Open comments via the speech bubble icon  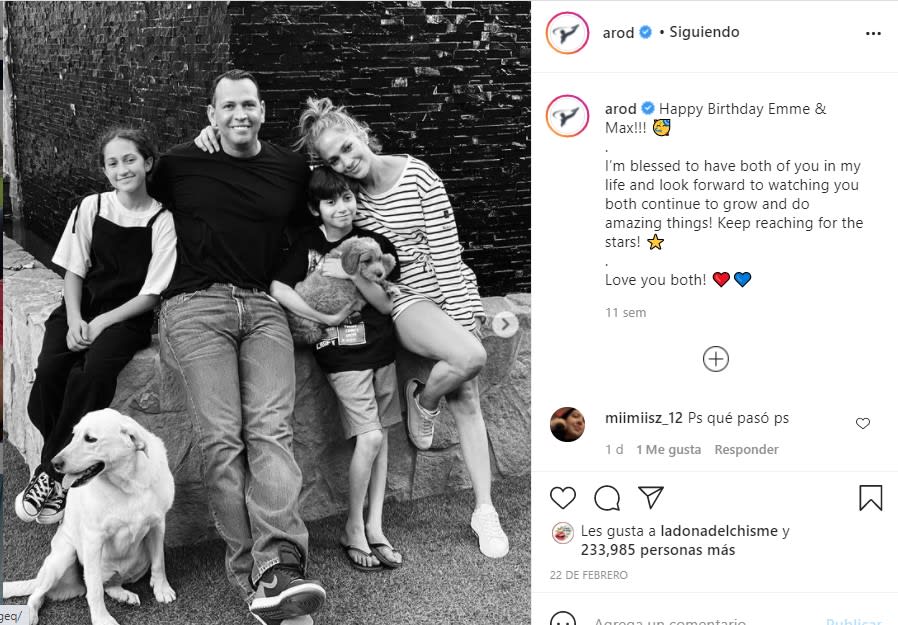point(607,498)
